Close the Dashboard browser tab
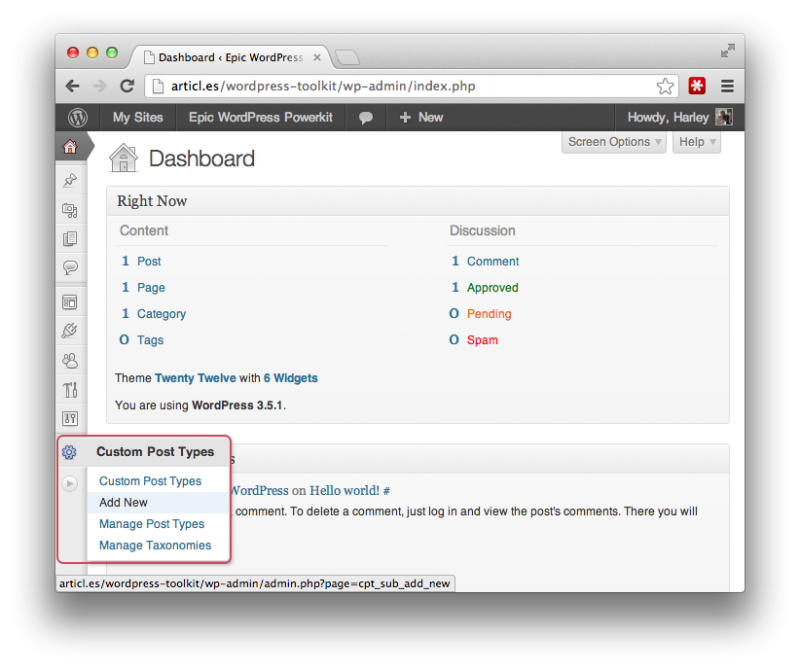Viewport: 800px width, 669px height. (317, 57)
